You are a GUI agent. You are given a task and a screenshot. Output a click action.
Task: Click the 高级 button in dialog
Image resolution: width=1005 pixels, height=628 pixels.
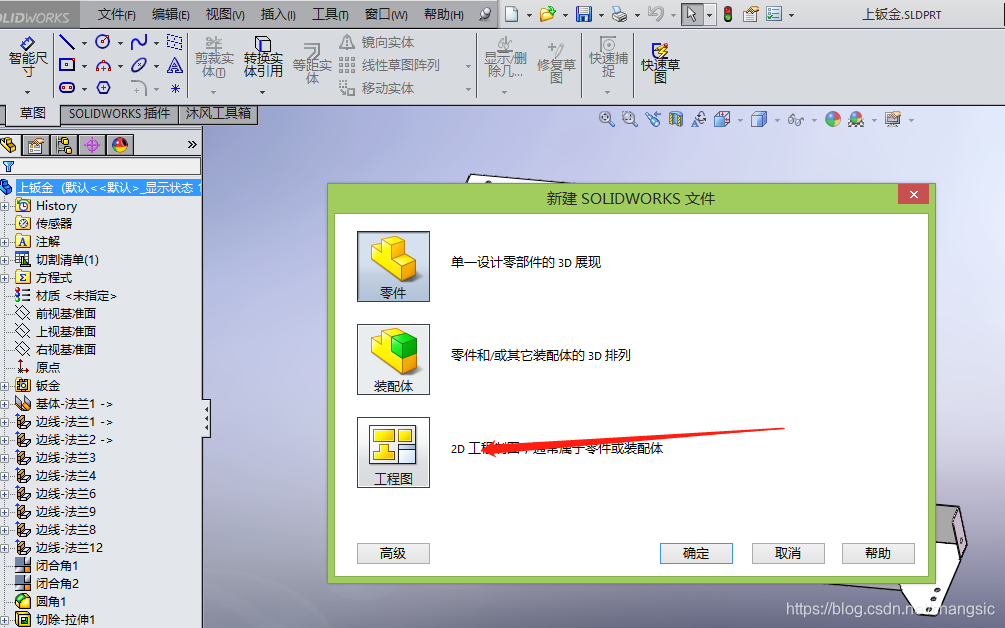point(393,553)
